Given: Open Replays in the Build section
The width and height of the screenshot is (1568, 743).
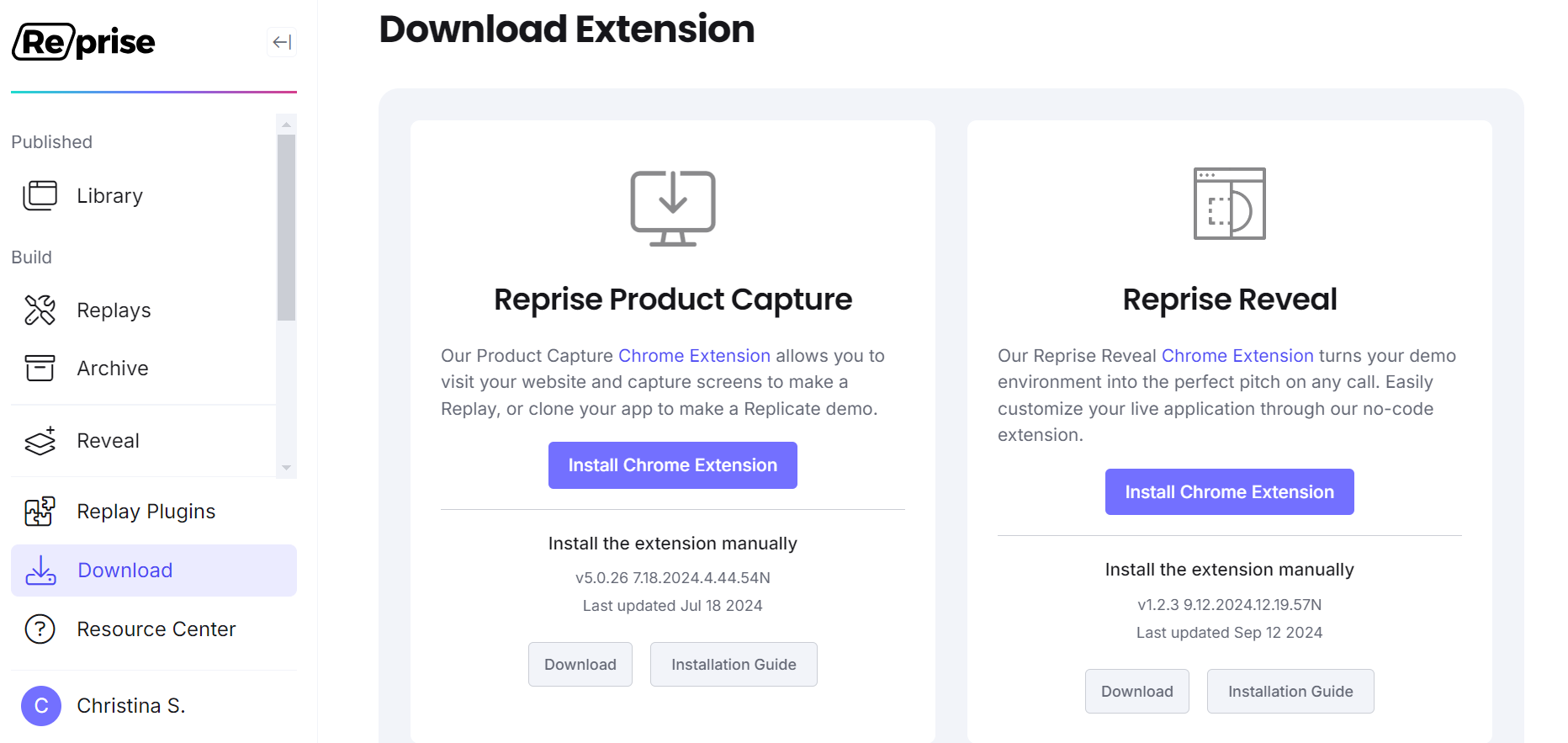Looking at the screenshot, I should (114, 310).
